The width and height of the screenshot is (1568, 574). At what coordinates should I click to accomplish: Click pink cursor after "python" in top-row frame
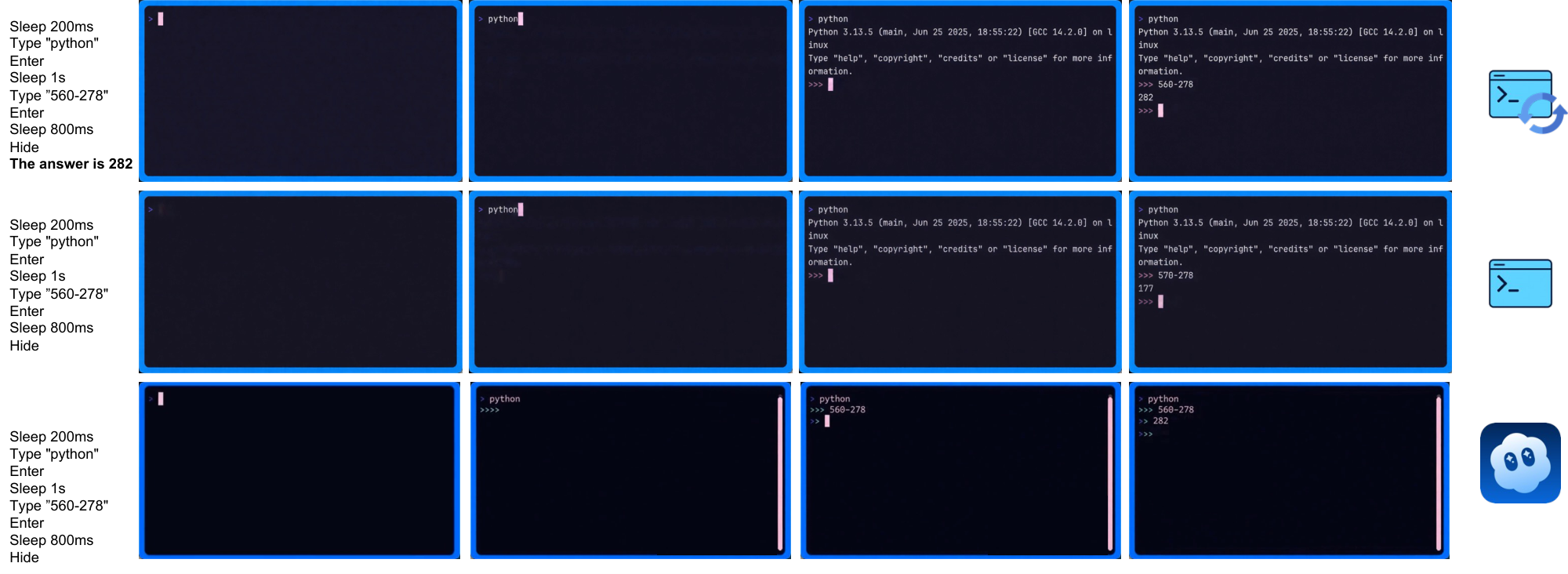click(521, 19)
